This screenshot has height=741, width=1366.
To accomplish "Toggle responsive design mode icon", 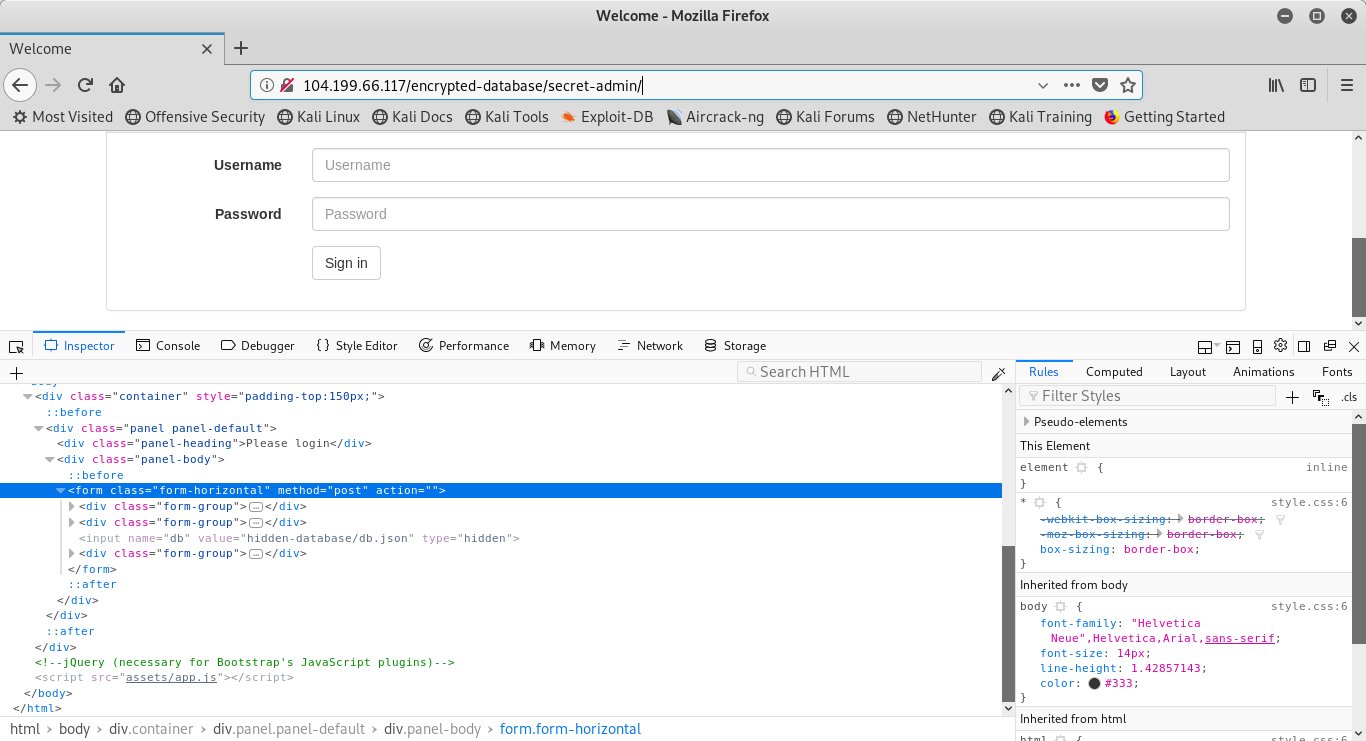I will (1257, 346).
